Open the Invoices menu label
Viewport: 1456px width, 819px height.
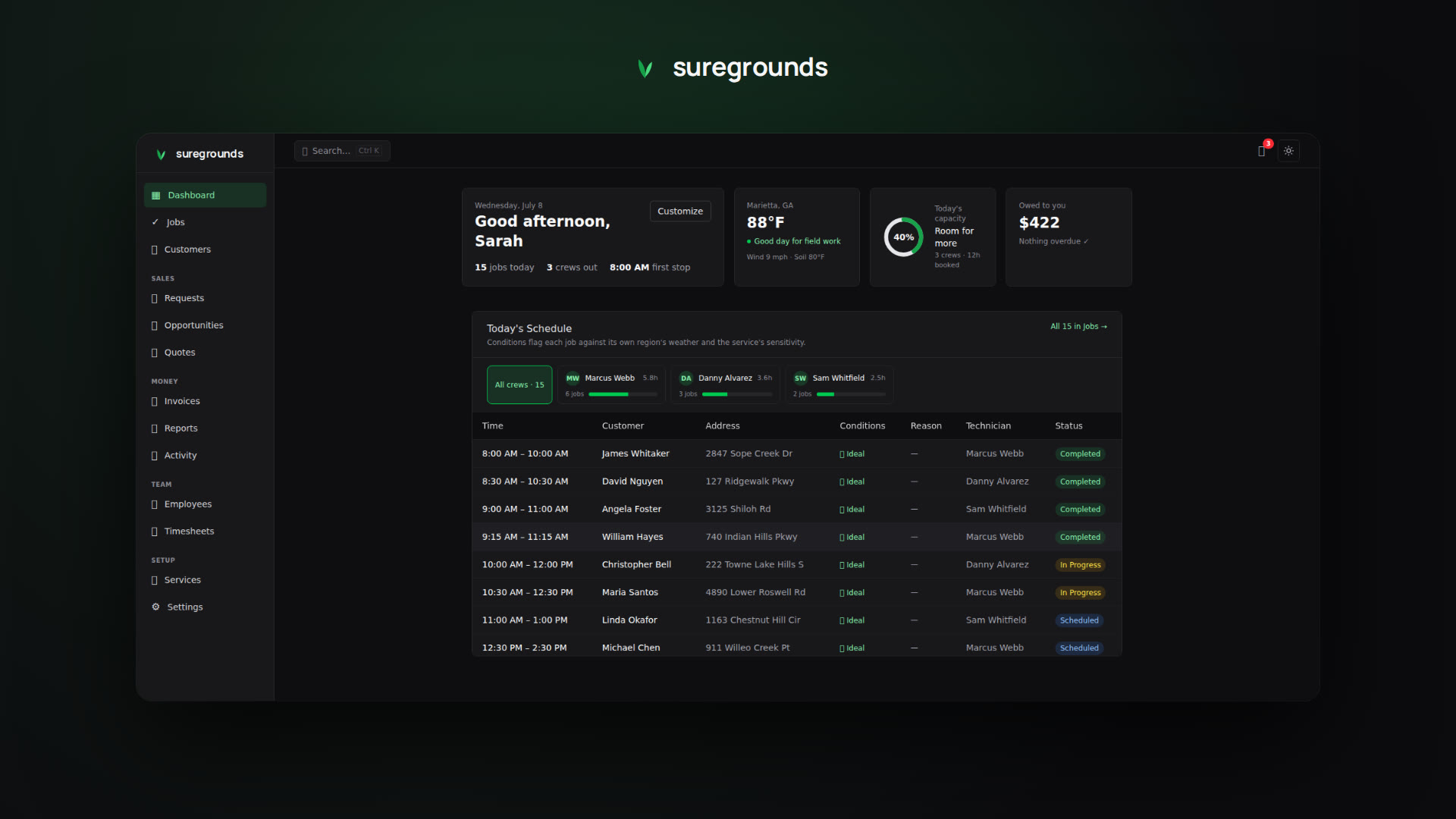tap(182, 401)
